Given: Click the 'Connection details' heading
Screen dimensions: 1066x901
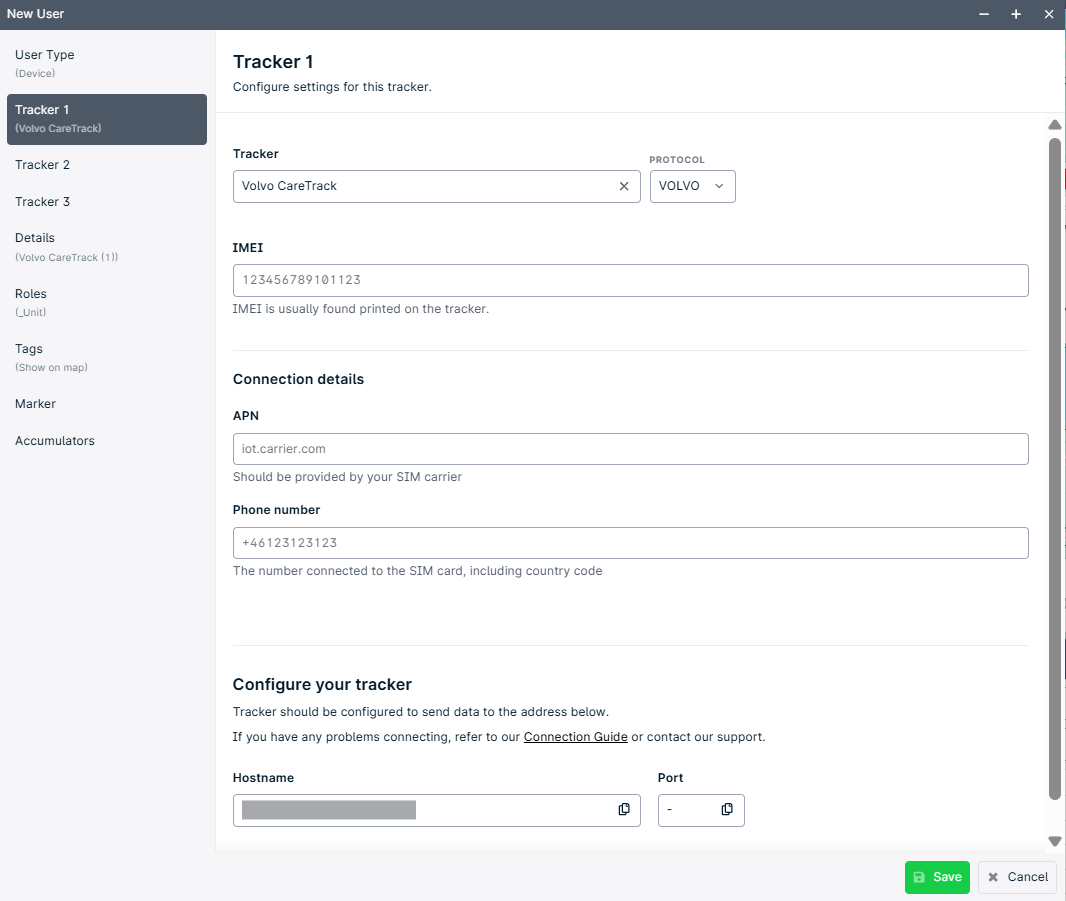Looking at the screenshot, I should point(298,379).
